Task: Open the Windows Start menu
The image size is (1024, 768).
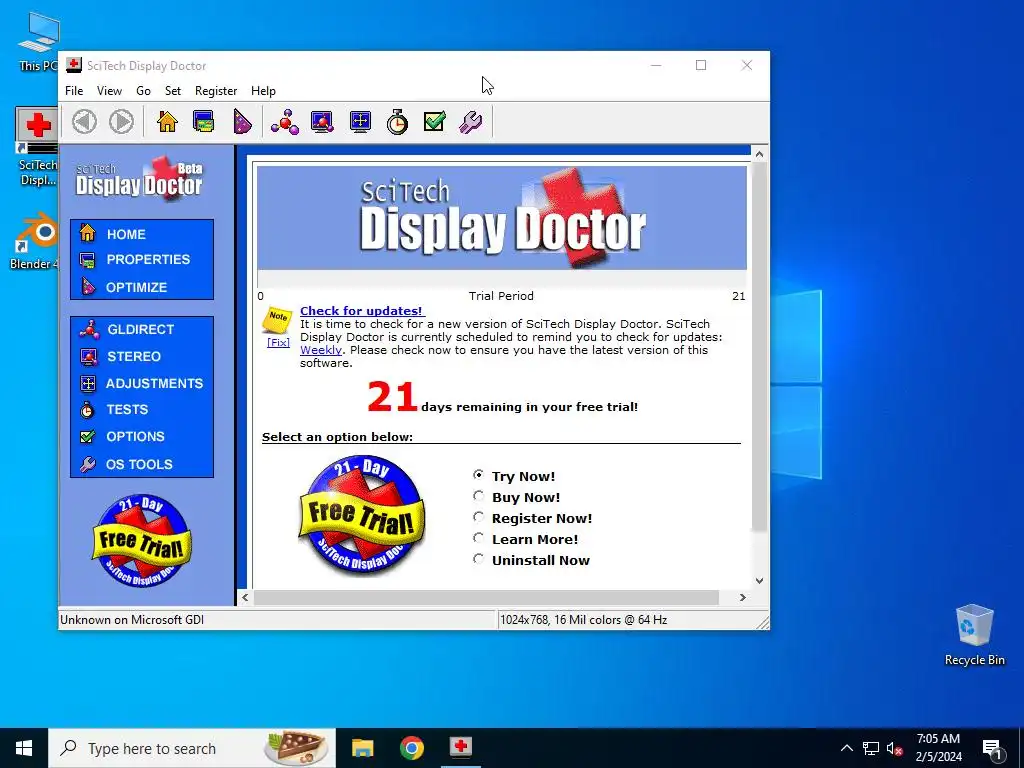Action: [24, 748]
